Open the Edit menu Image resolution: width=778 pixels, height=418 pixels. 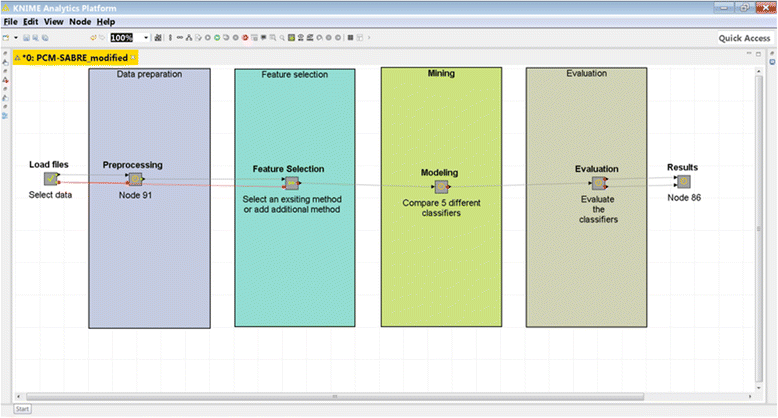pos(30,22)
